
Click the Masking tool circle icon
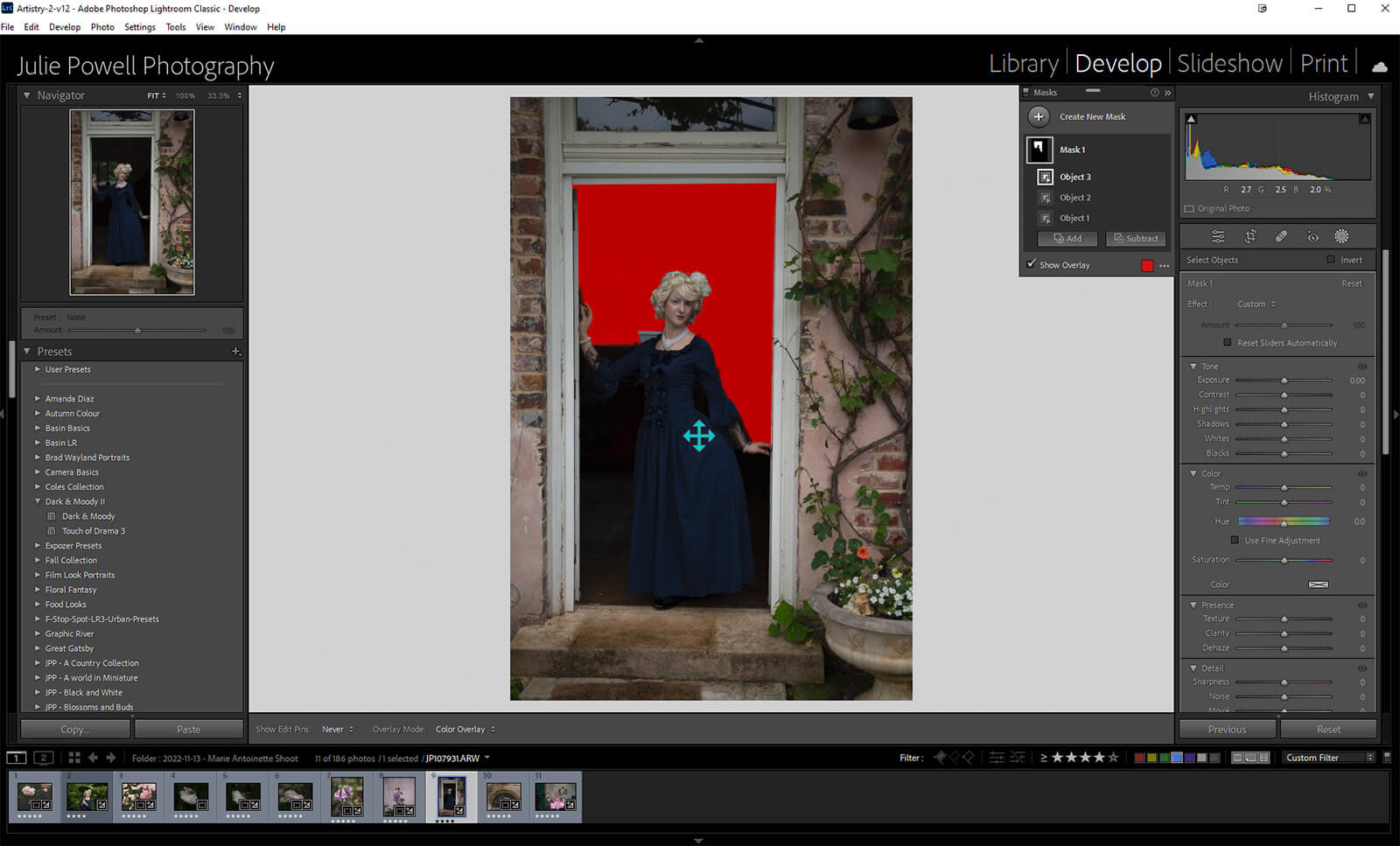tap(1341, 236)
